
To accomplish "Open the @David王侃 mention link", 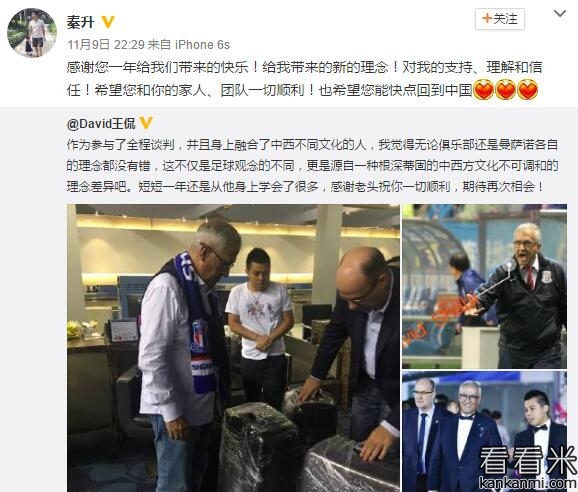I will (x=101, y=123).
